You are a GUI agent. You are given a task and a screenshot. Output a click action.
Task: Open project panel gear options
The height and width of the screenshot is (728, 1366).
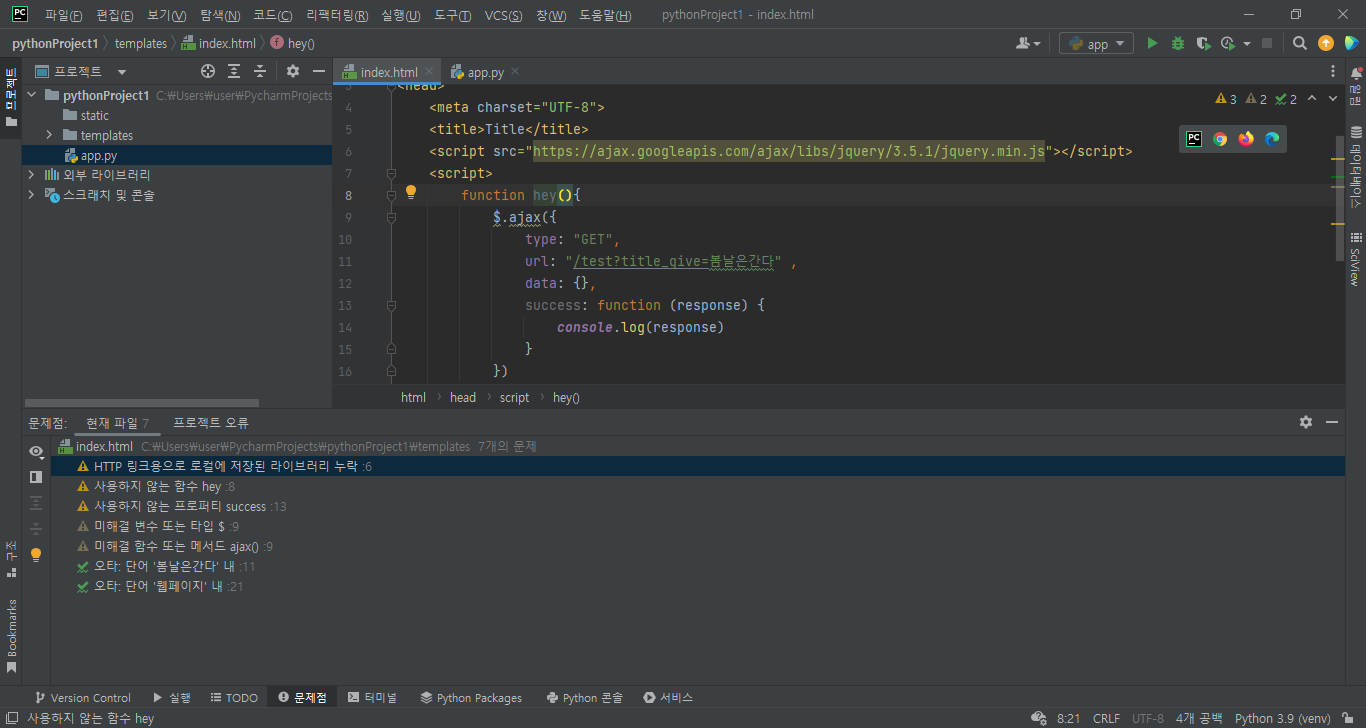pos(293,71)
